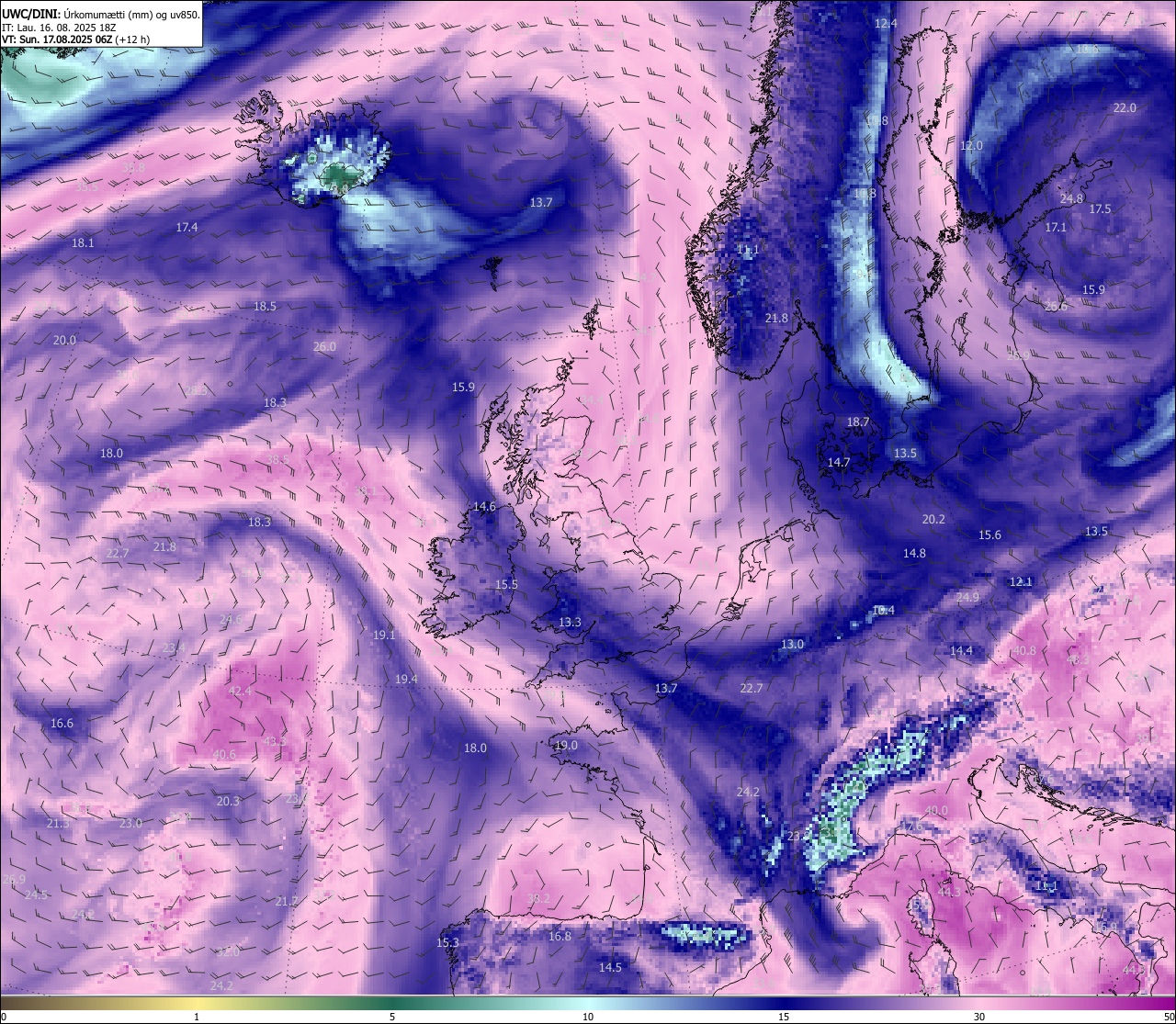Click the 22.0 value in the northeast
This screenshot has width=1176, height=1024.
[1125, 107]
